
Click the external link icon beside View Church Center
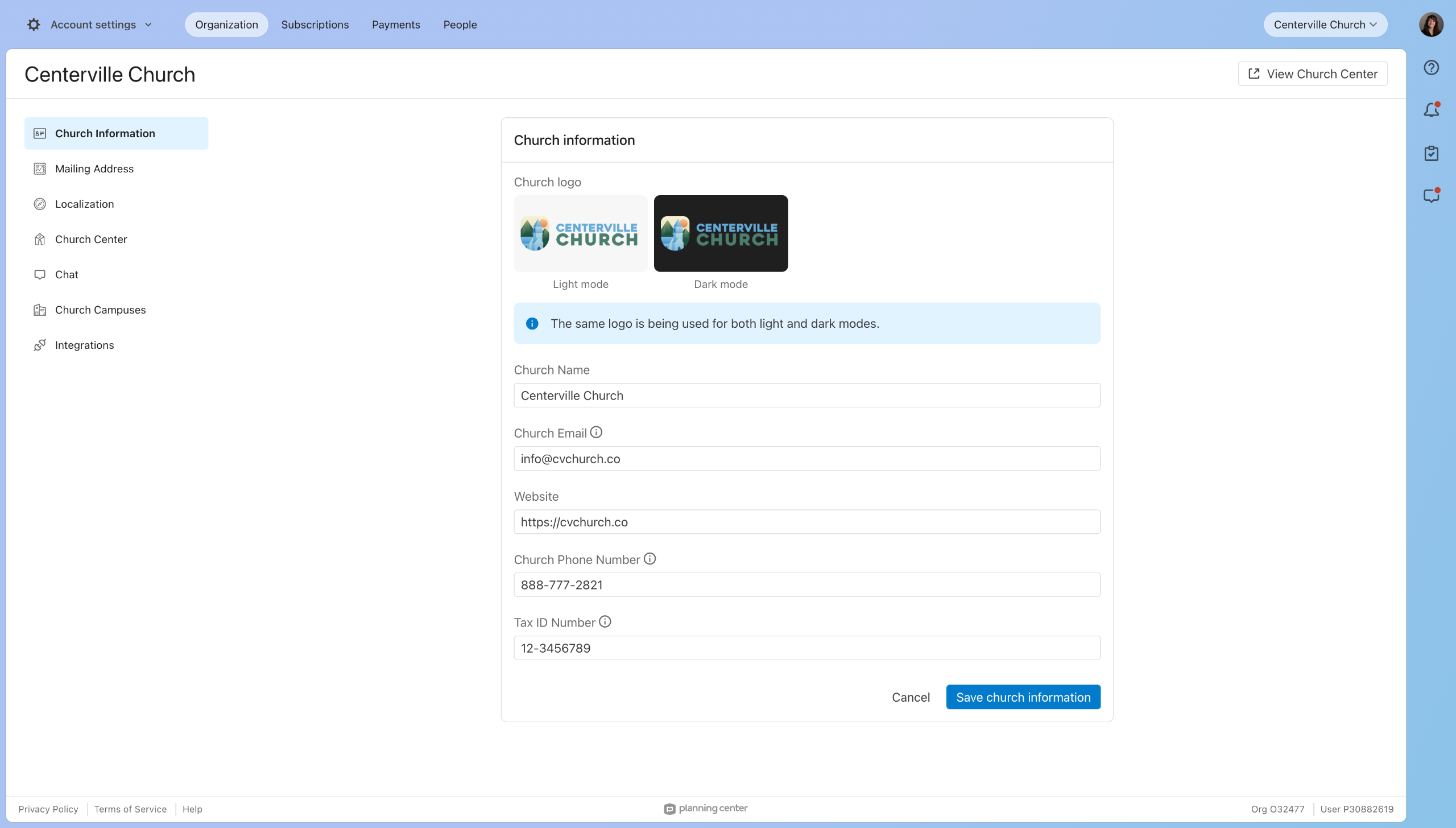(1254, 74)
